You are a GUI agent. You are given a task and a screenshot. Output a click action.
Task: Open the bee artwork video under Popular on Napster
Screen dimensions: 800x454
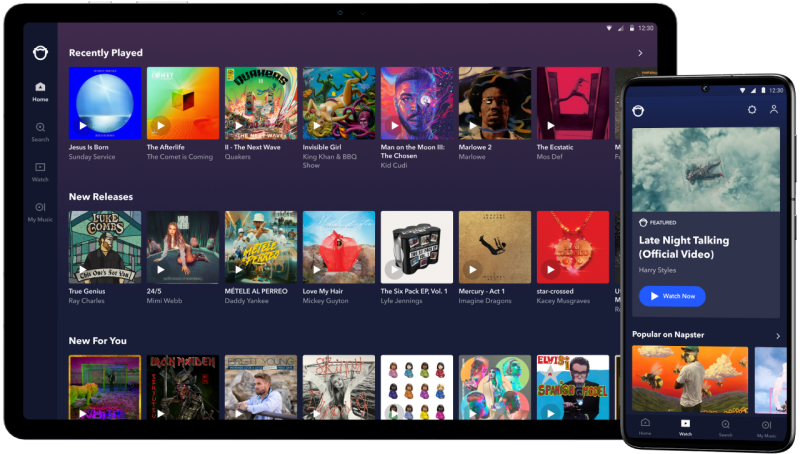coord(690,380)
